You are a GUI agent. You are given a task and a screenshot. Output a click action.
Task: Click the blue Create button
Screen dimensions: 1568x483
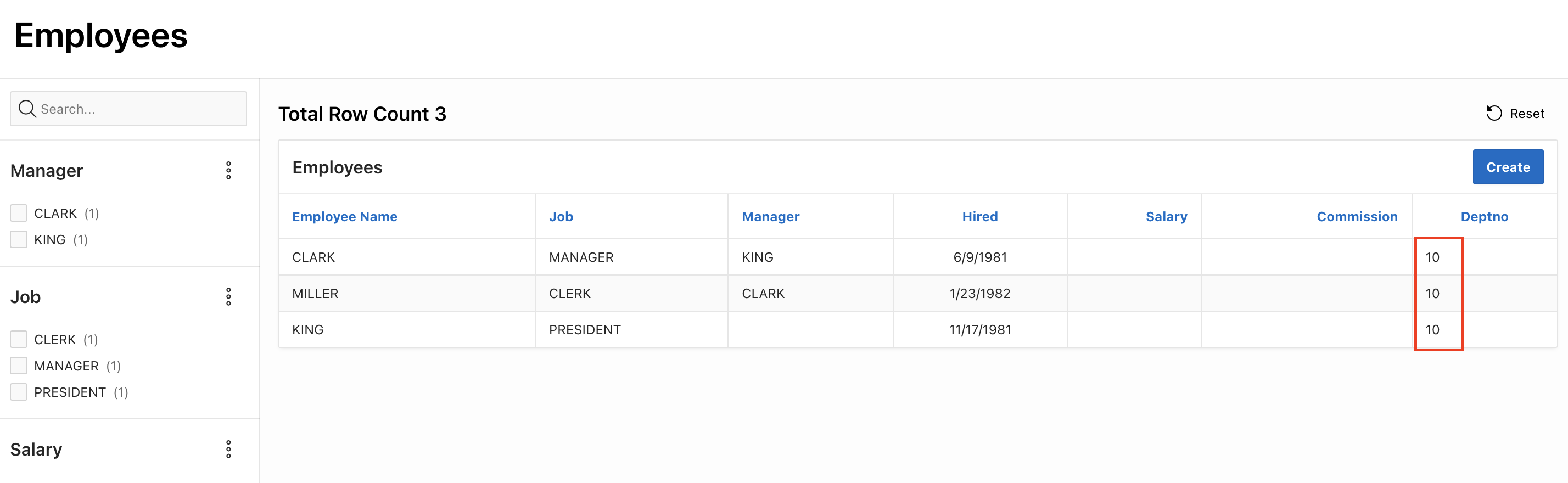pyautogui.click(x=1508, y=167)
